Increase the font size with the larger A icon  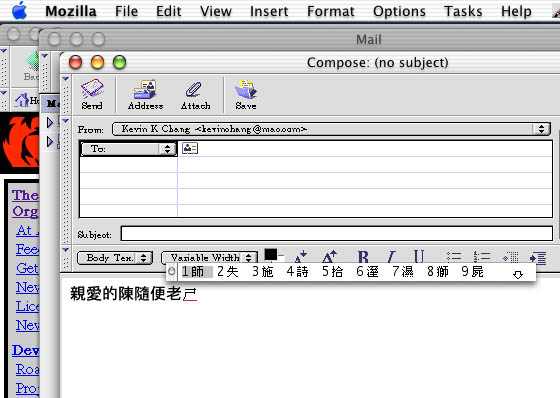[x=329, y=257]
